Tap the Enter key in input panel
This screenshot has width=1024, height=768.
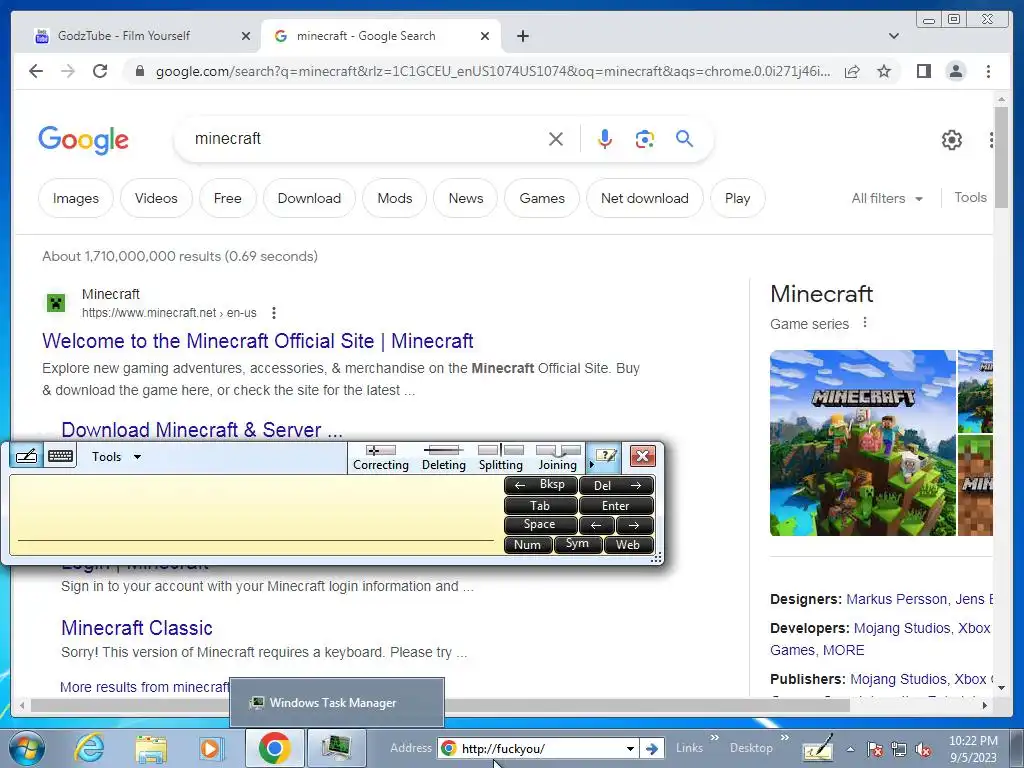coord(616,505)
